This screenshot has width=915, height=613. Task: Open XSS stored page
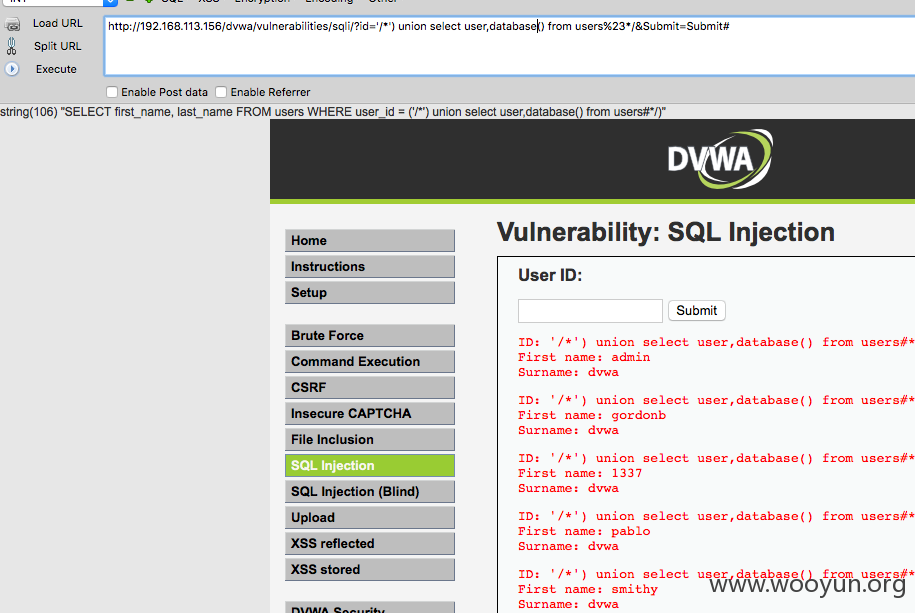coord(370,569)
